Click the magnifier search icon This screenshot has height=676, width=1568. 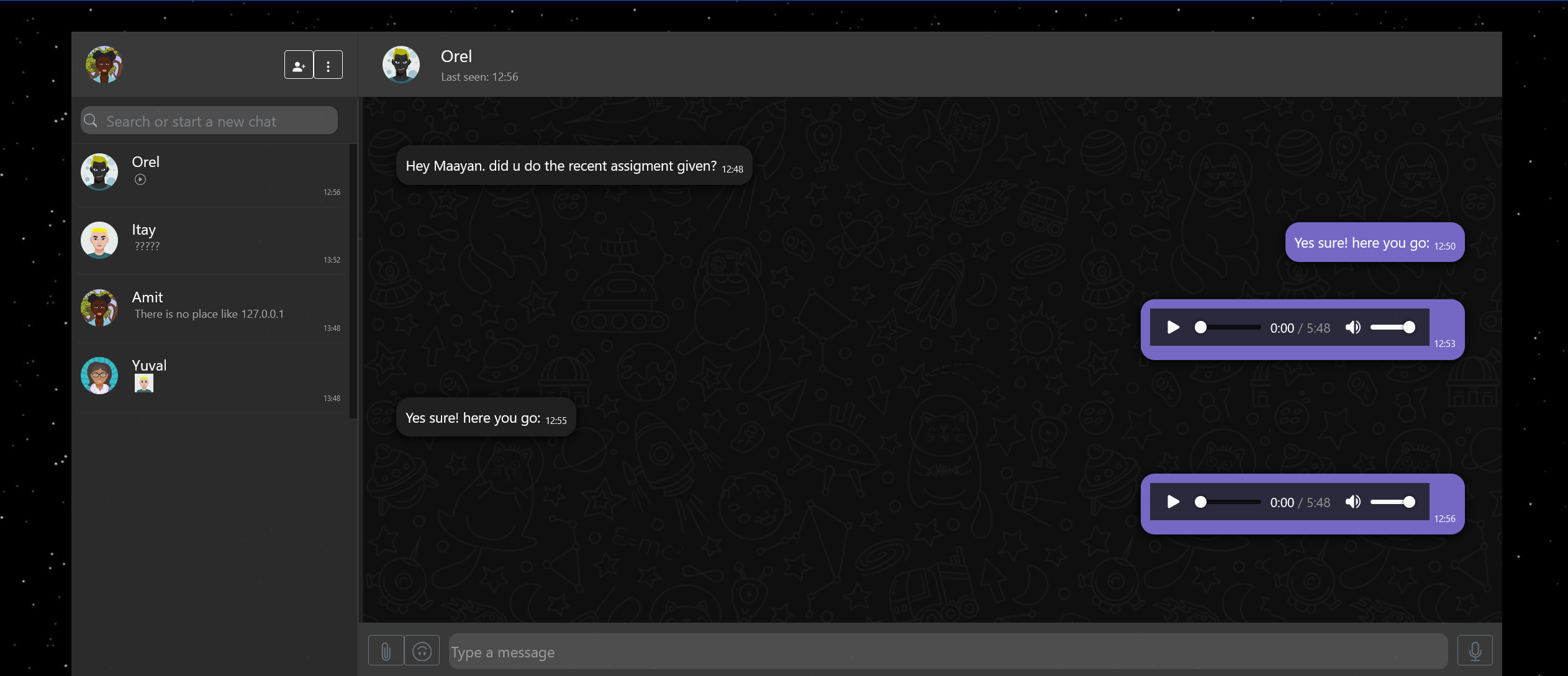pyautogui.click(x=91, y=120)
